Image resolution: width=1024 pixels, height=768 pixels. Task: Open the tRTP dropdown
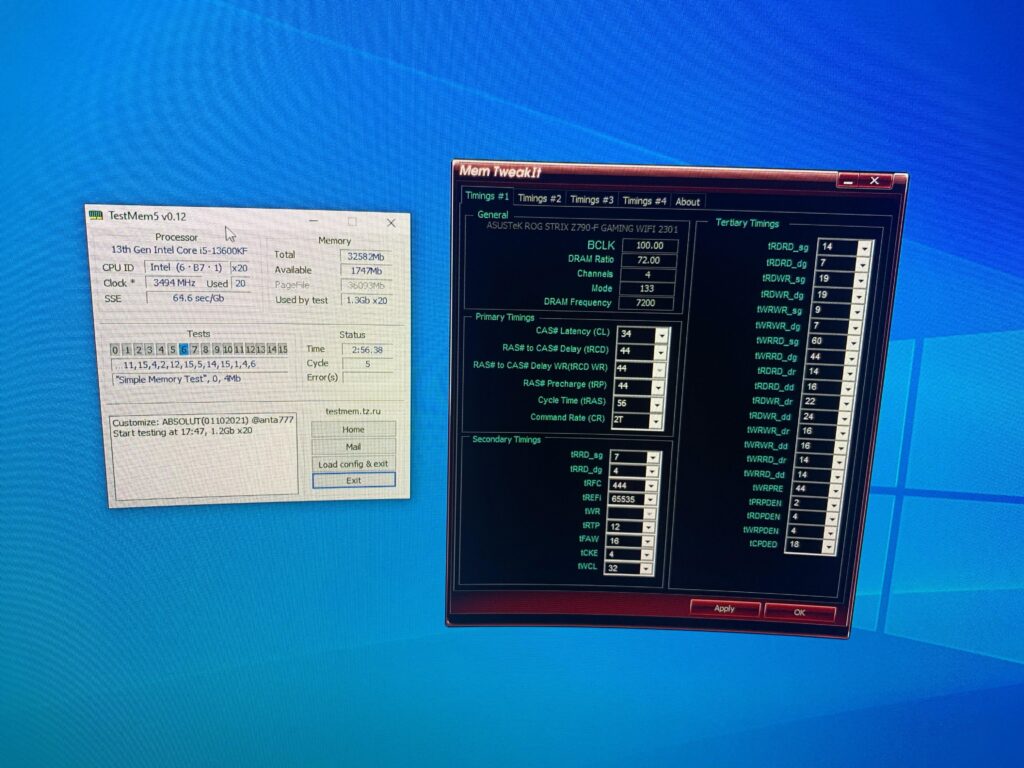click(648, 526)
